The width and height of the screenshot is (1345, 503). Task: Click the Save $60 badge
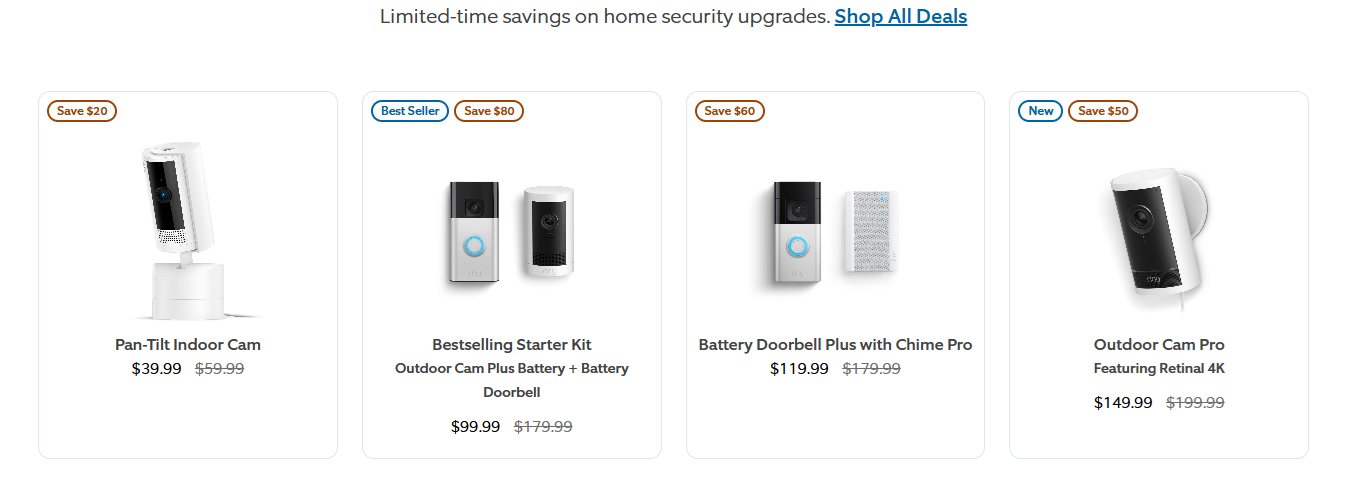click(730, 111)
